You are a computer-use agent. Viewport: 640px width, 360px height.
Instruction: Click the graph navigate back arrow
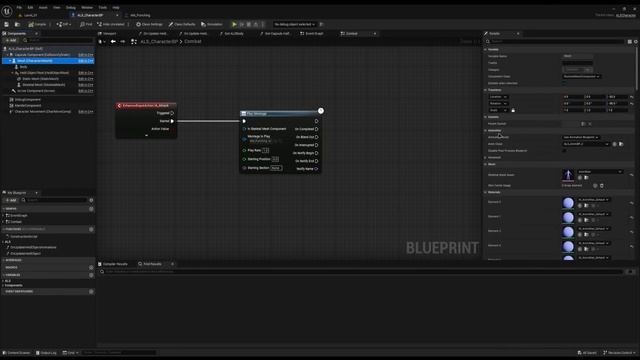[113, 42]
